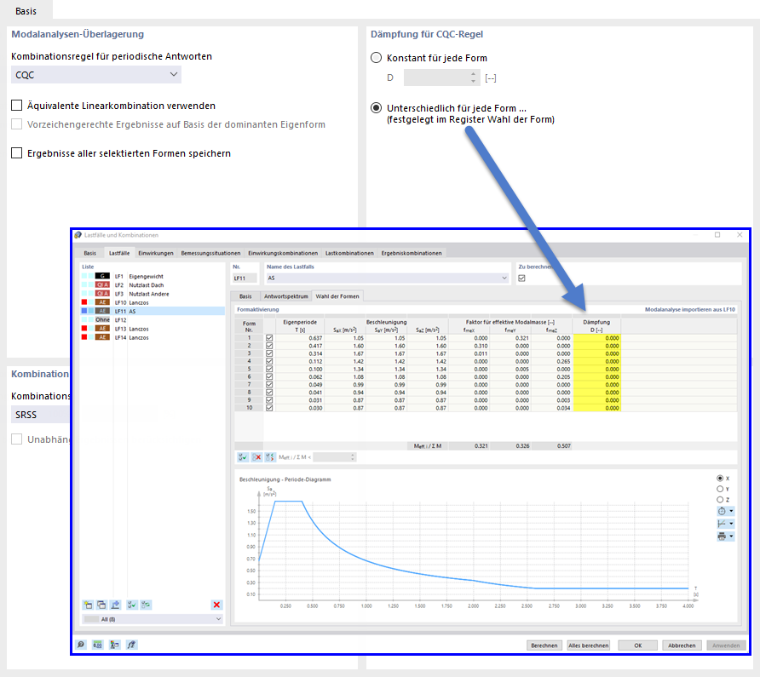Image resolution: width=760 pixels, height=677 pixels.
Task: Click the check all forms icon
Action: (x=243, y=457)
